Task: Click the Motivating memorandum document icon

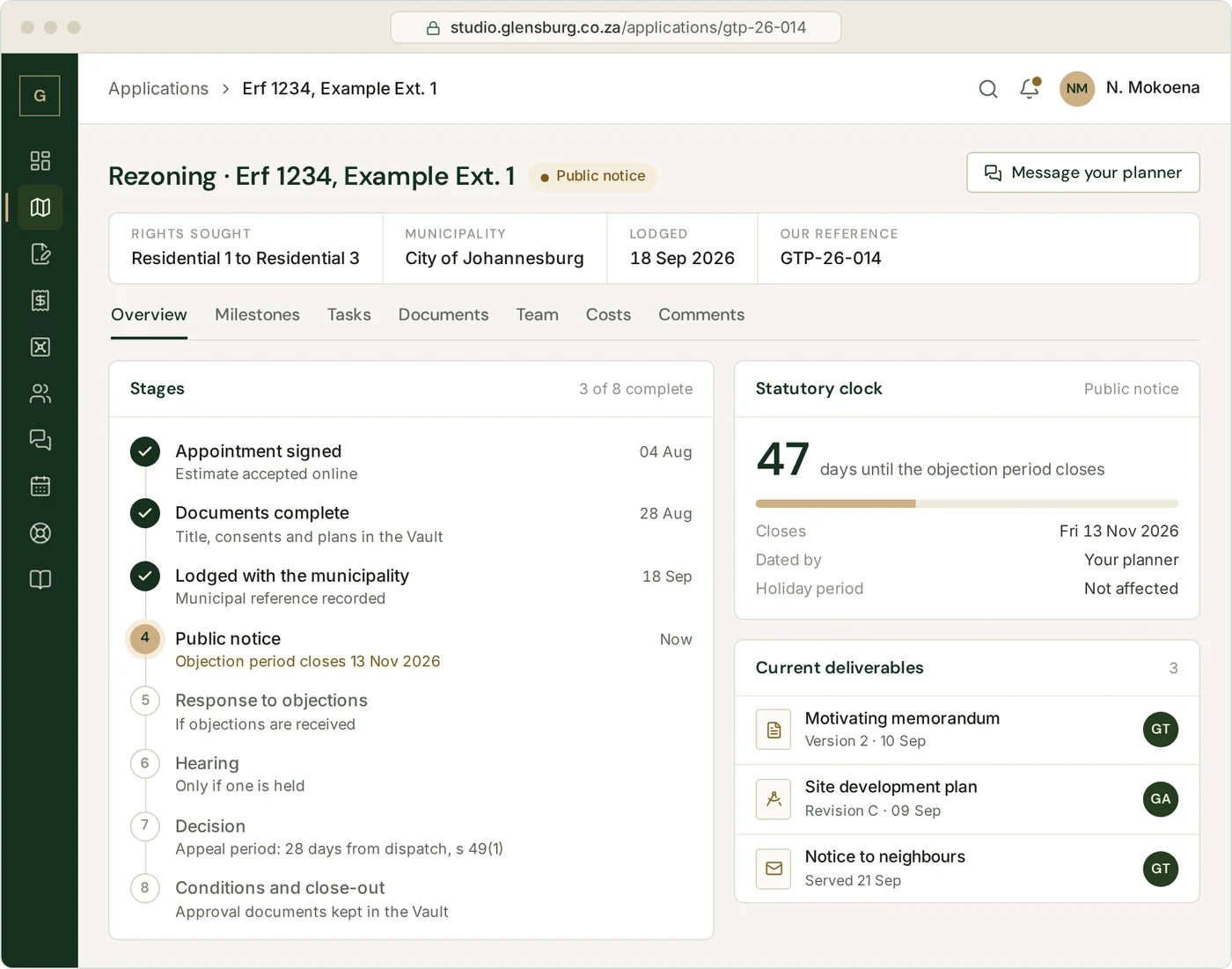Action: click(774, 730)
